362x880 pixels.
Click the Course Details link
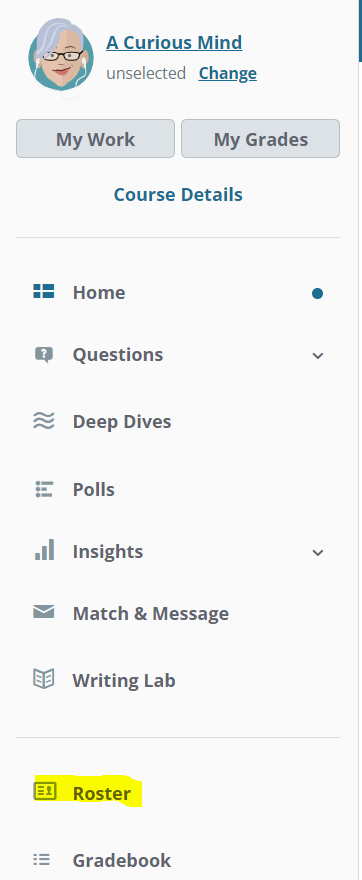click(178, 195)
